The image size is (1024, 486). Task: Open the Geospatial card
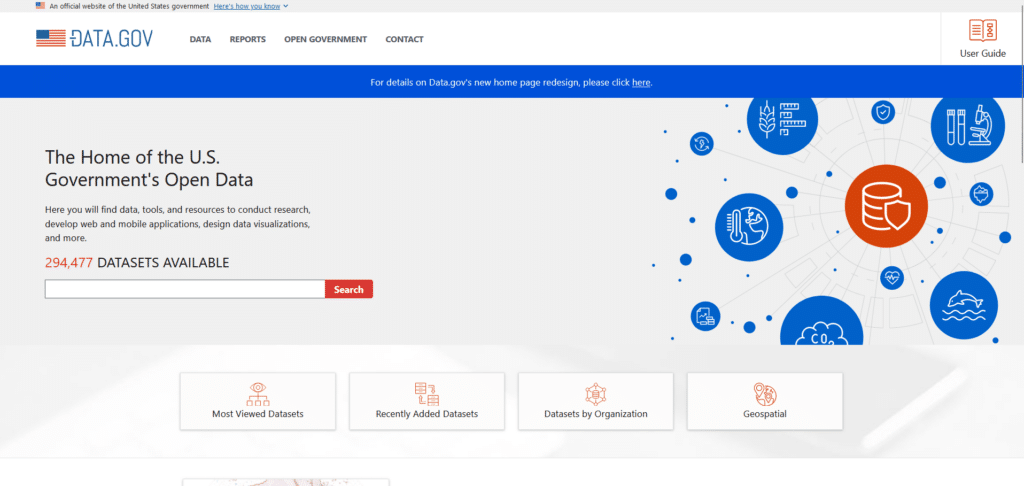click(765, 401)
